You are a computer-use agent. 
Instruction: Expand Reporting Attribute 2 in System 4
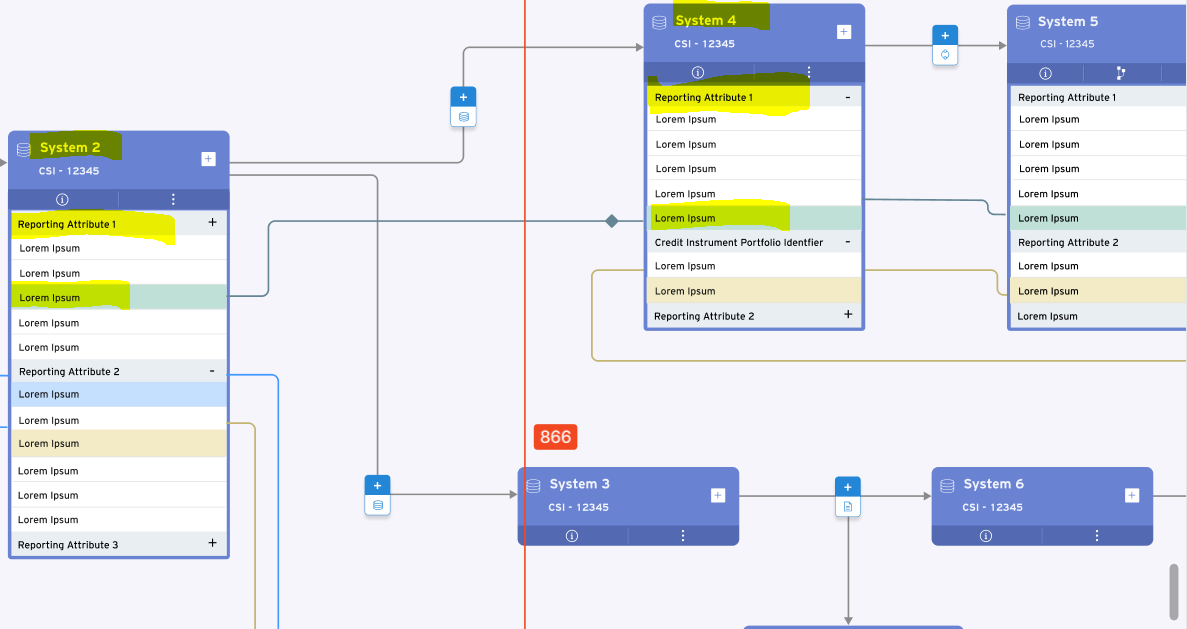pos(848,316)
